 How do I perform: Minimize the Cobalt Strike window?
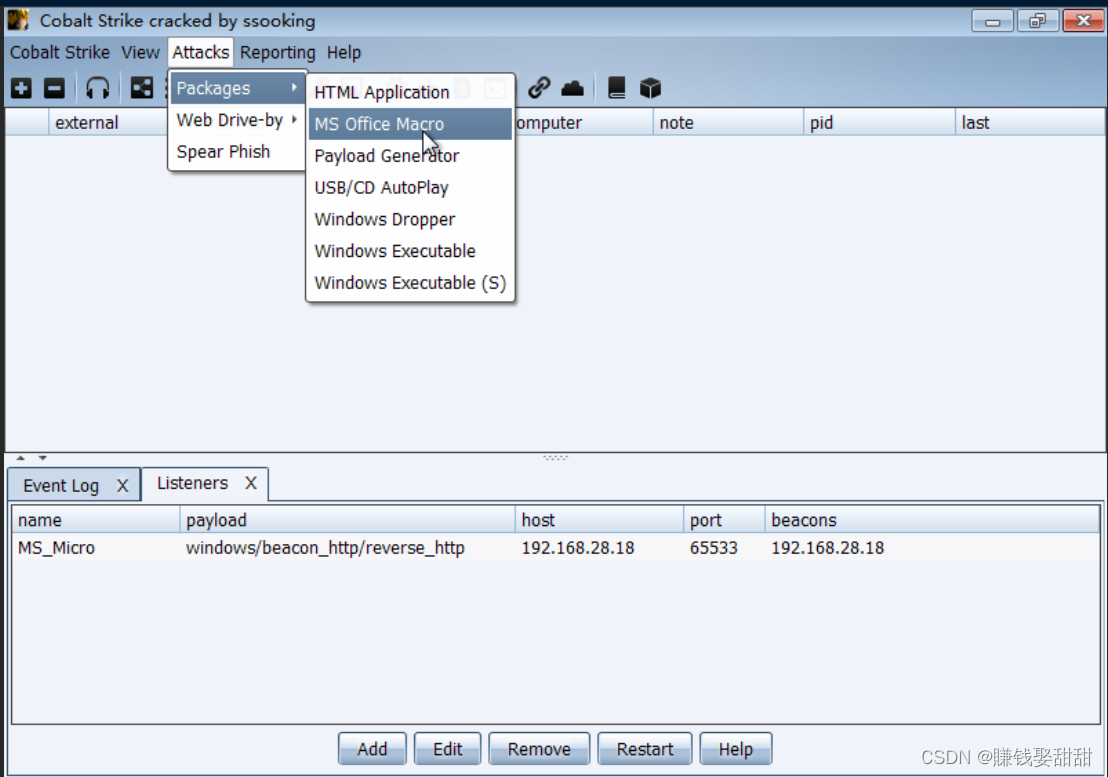pyautogui.click(x=992, y=21)
